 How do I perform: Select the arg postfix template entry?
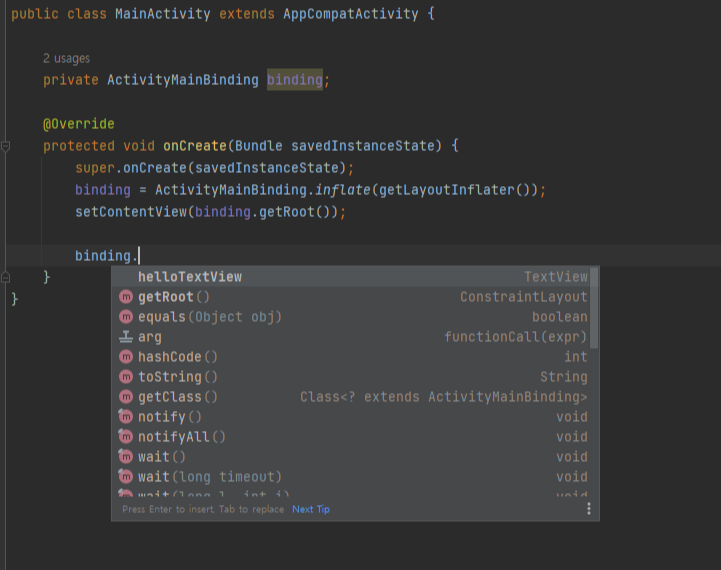tap(351, 337)
